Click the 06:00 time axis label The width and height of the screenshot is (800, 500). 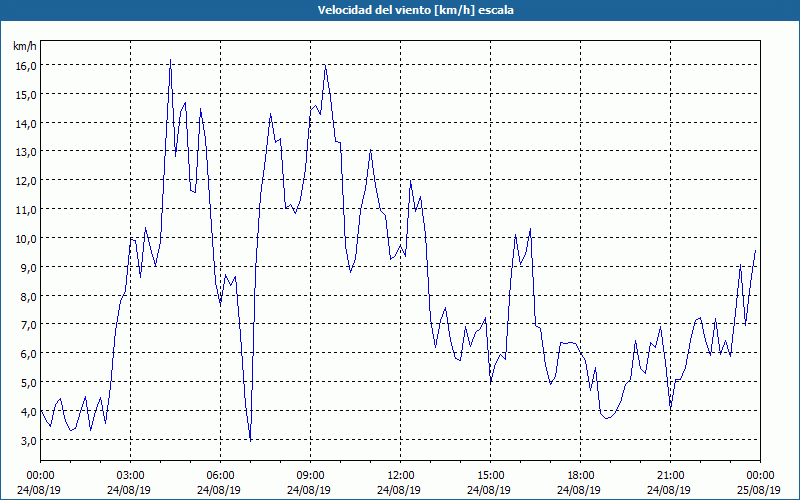220,476
